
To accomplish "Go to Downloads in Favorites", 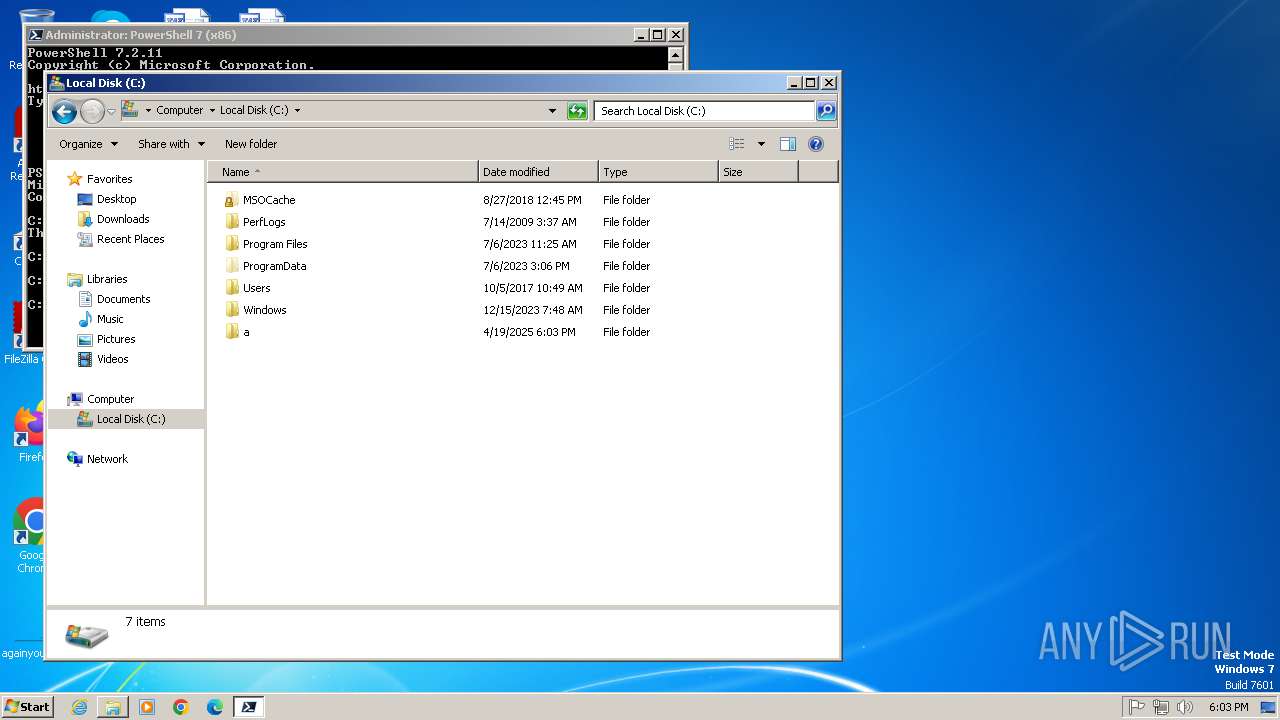I will coord(123,219).
